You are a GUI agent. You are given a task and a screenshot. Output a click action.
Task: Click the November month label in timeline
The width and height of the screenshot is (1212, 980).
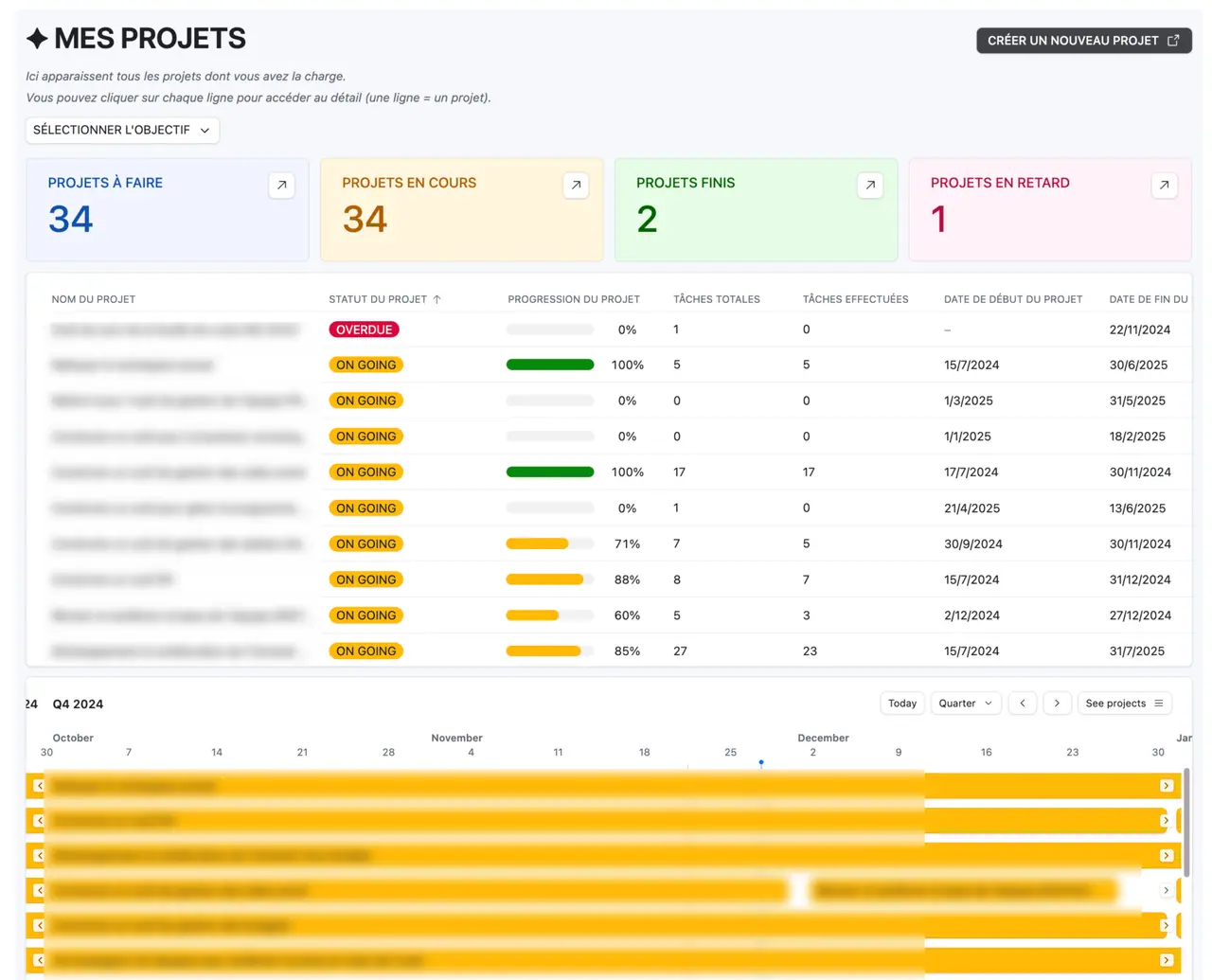(457, 738)
